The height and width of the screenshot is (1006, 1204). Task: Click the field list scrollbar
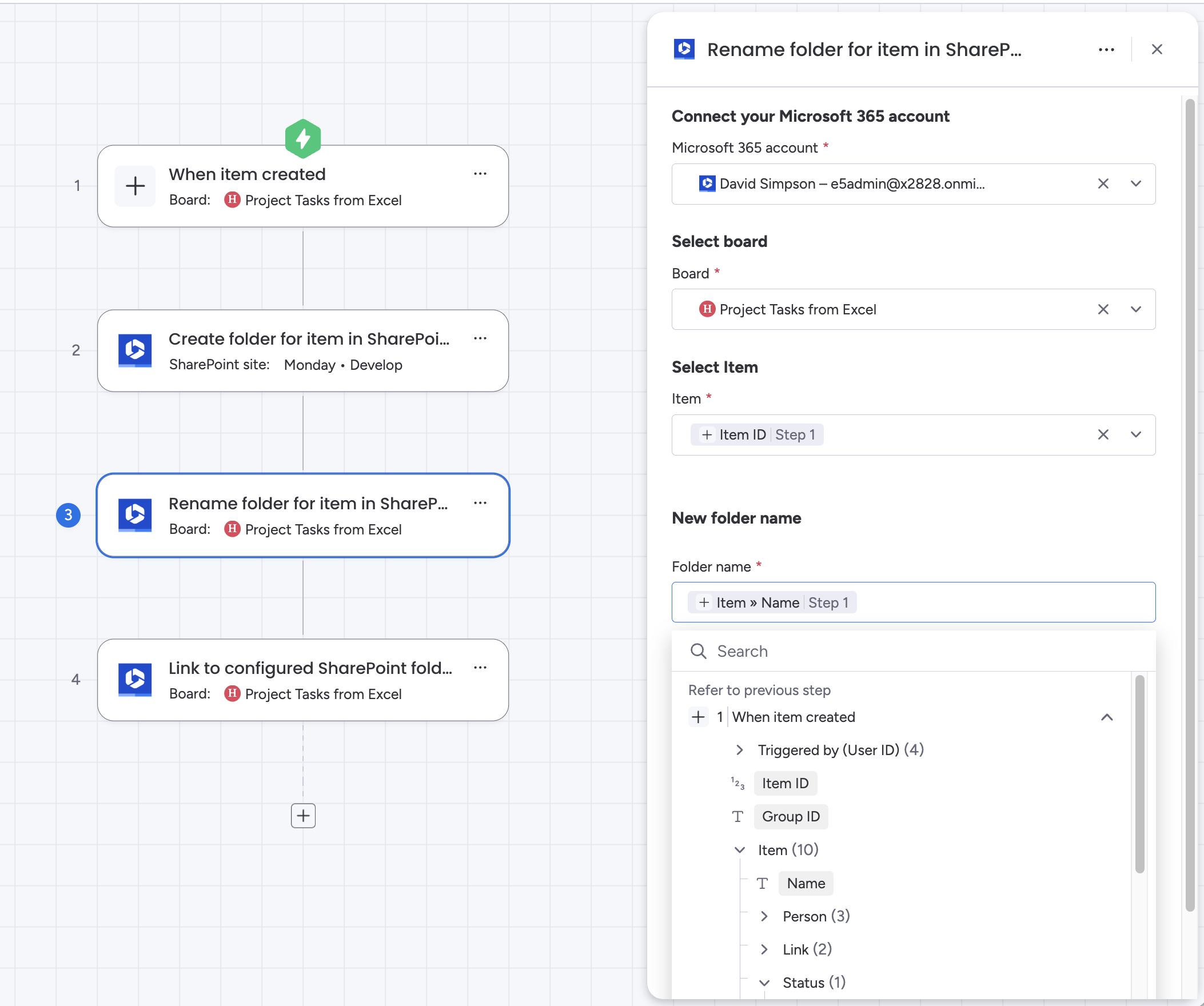point(1139,774)
